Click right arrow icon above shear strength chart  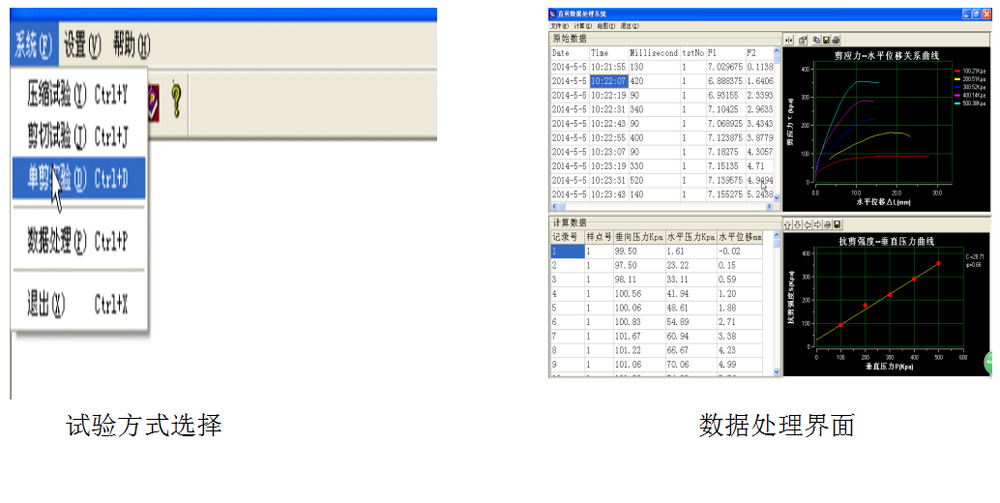[x=818, y=224]
